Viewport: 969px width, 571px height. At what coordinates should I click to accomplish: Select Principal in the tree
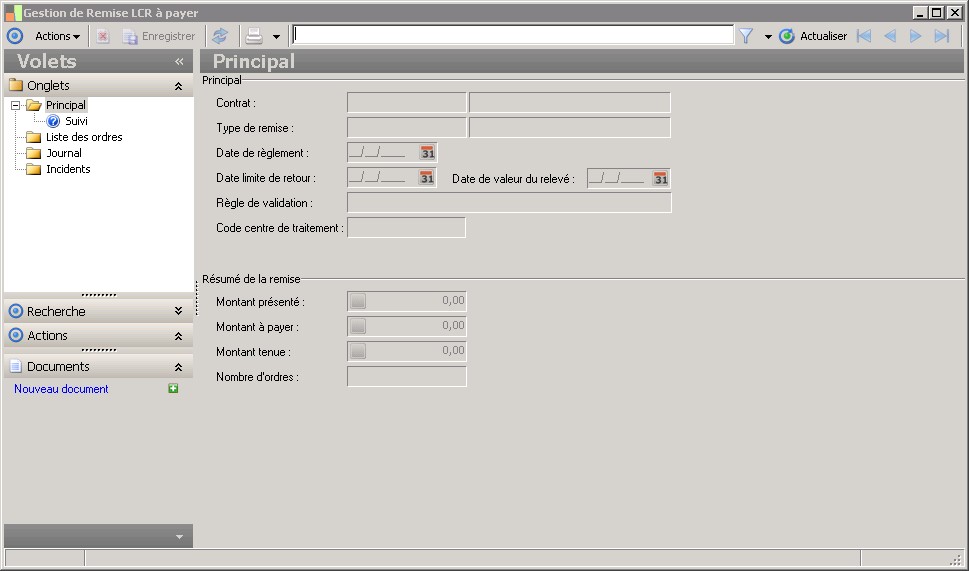point(66,105)
